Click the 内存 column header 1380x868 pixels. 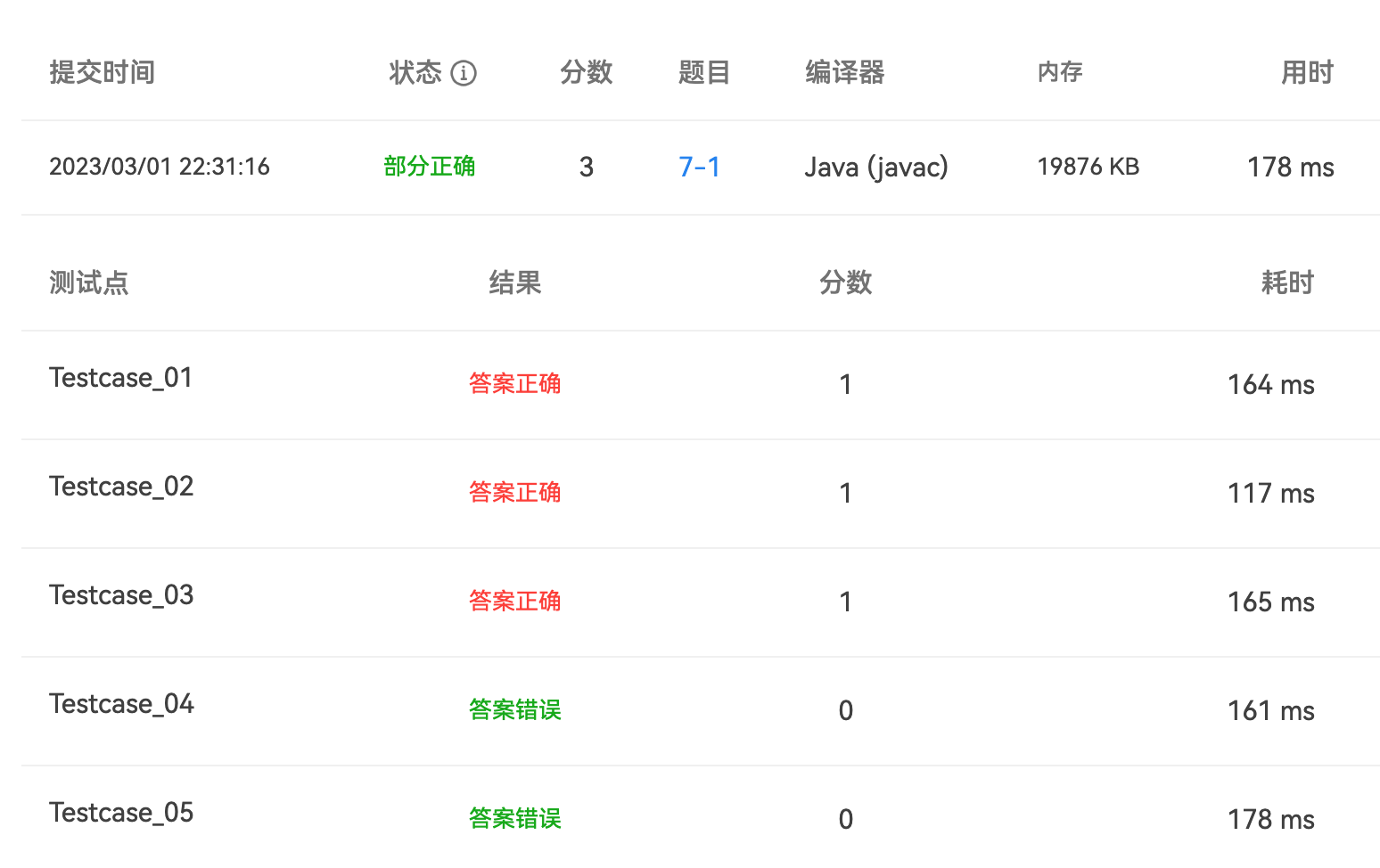coord(1060,72)
